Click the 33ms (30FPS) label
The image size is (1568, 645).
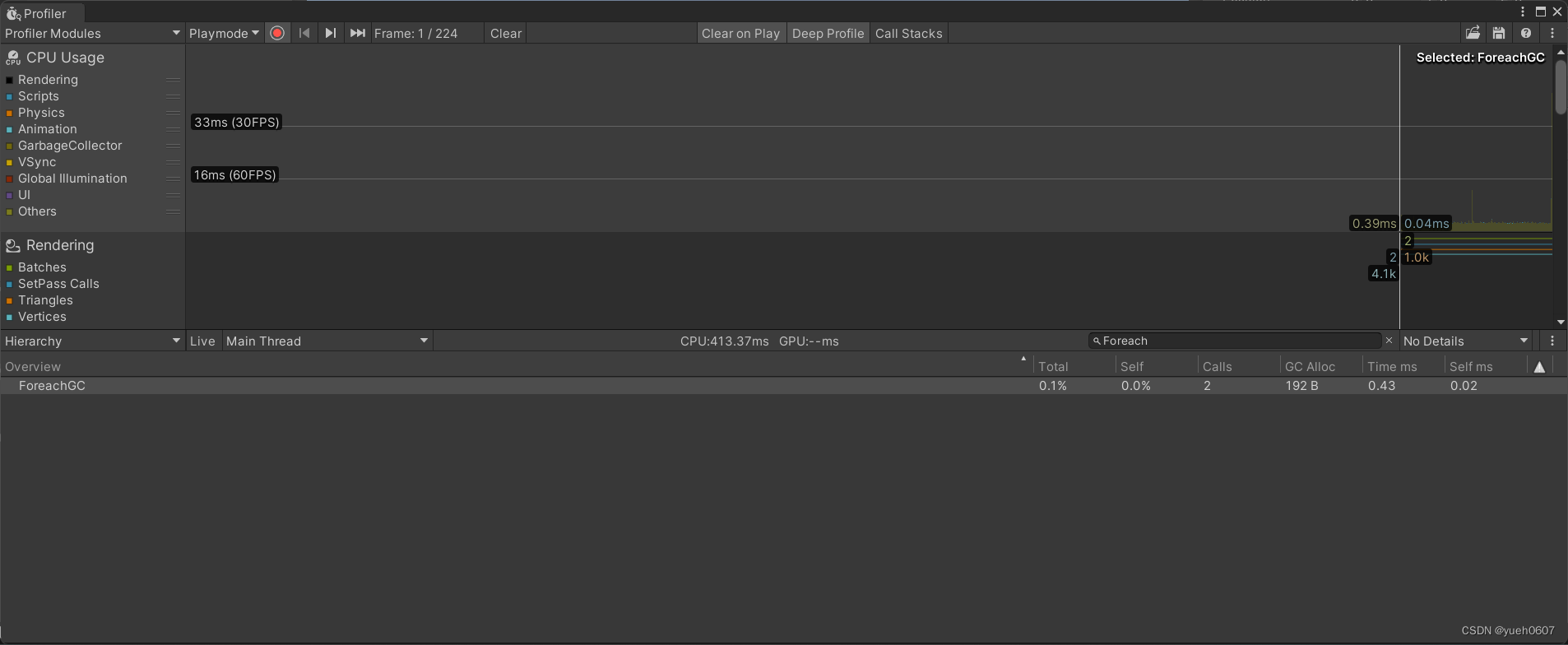237,122
